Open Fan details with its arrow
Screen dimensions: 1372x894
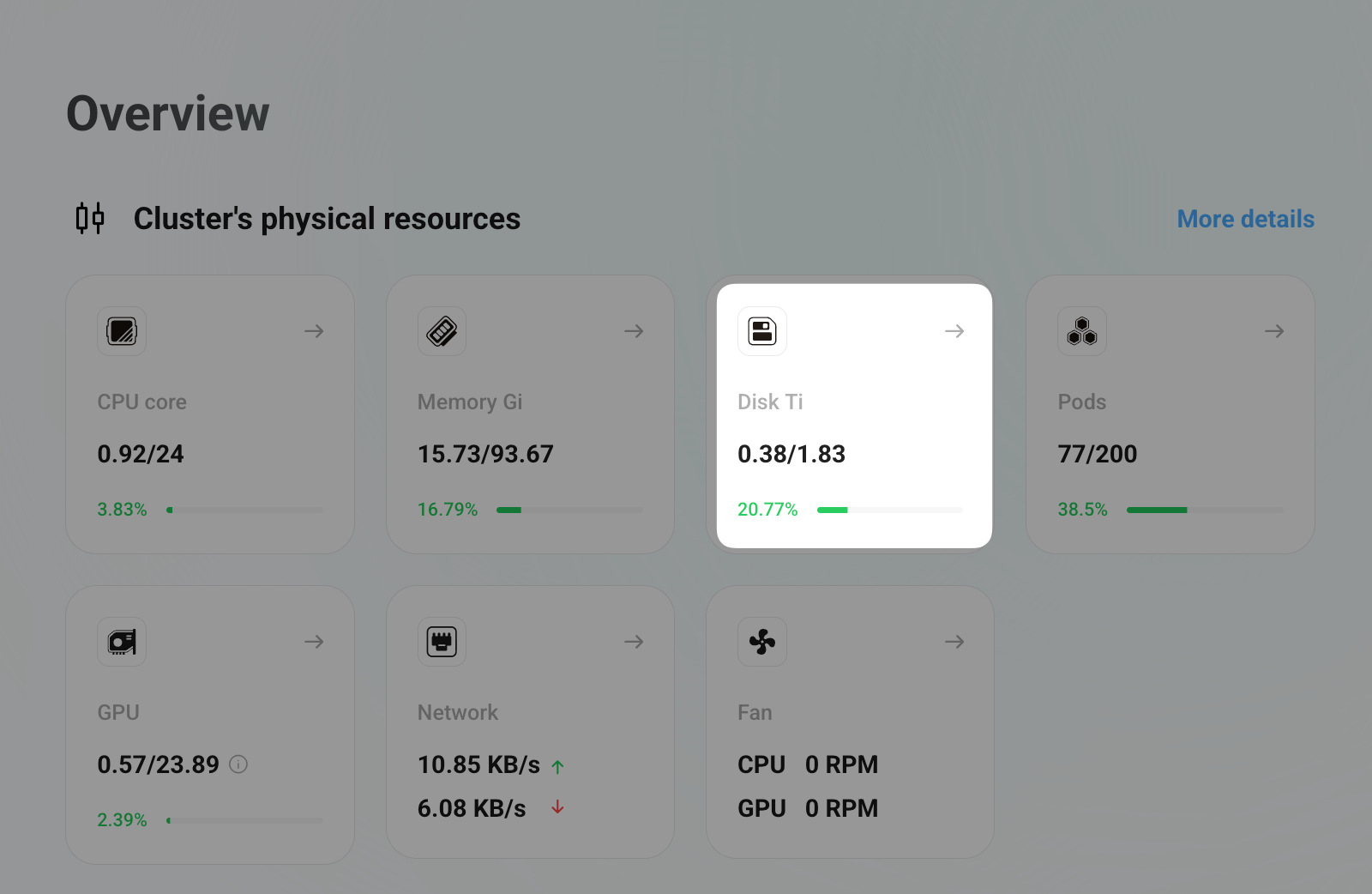[x=954, y=642]
